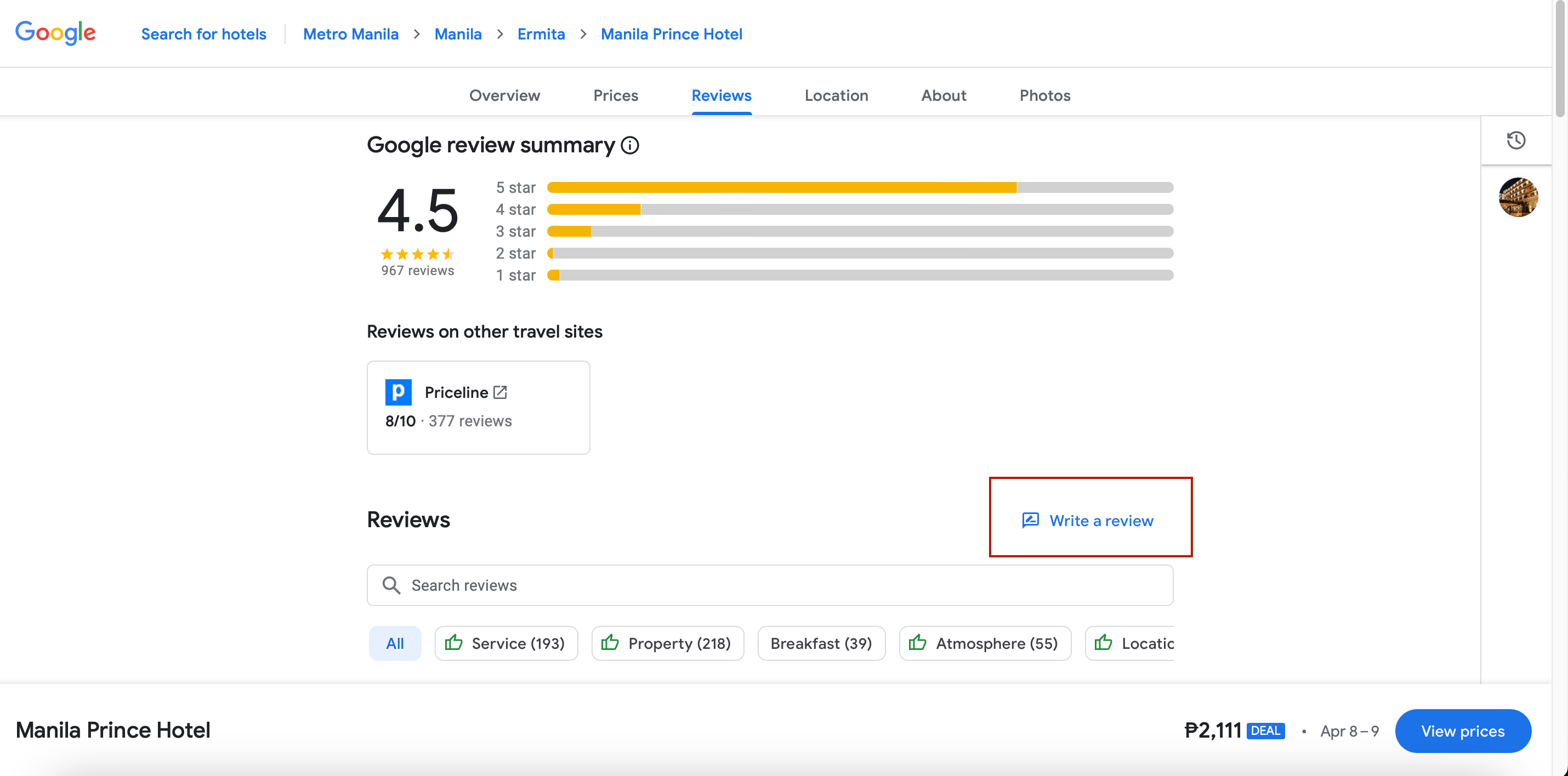Click the 967 reviews count
Screen dimensions: 1568x776
pos(418,270)
